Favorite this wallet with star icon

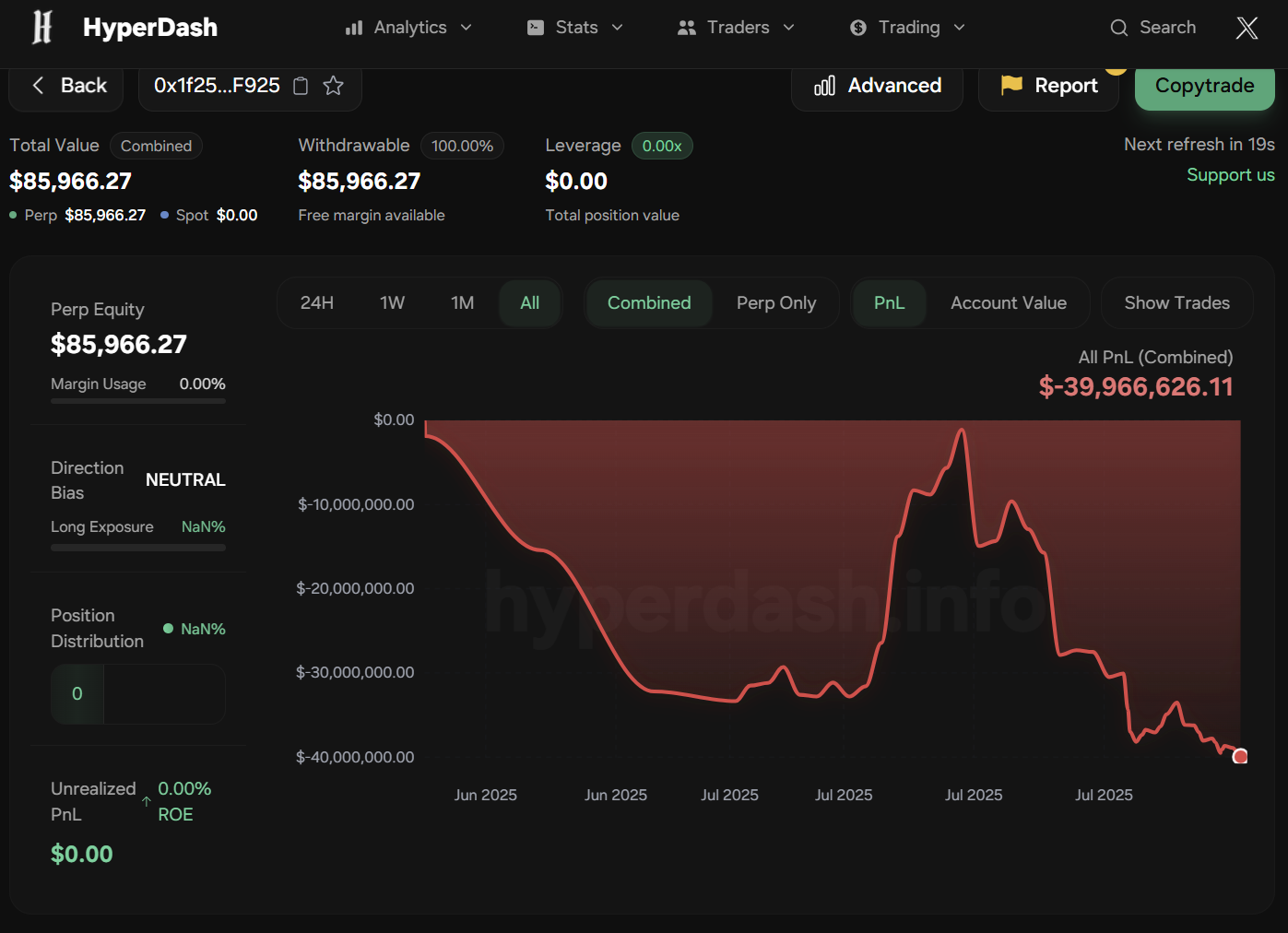(x=334, y=86)
